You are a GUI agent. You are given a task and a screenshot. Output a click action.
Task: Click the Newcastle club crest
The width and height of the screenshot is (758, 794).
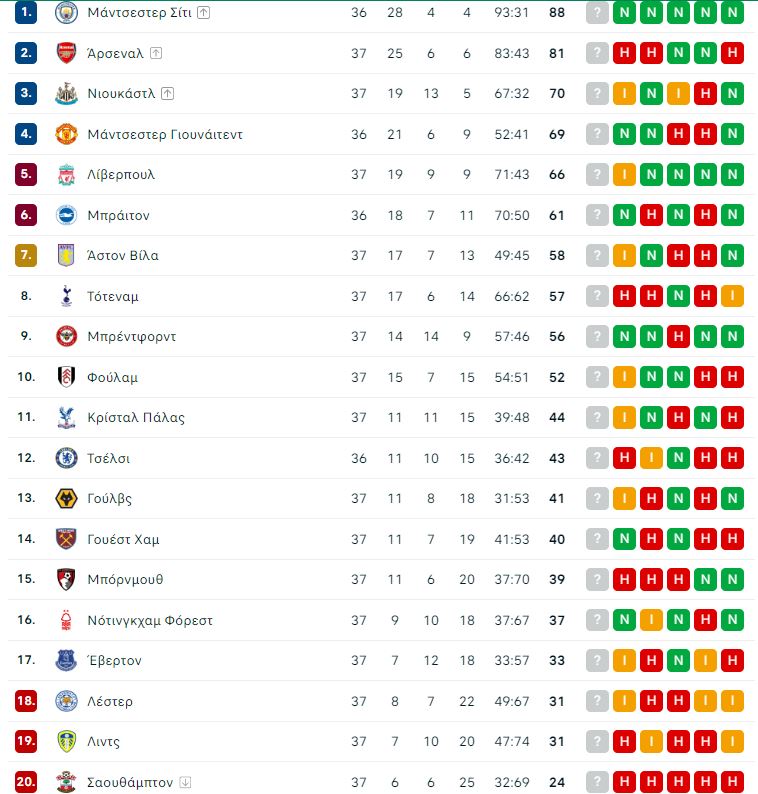66,94
